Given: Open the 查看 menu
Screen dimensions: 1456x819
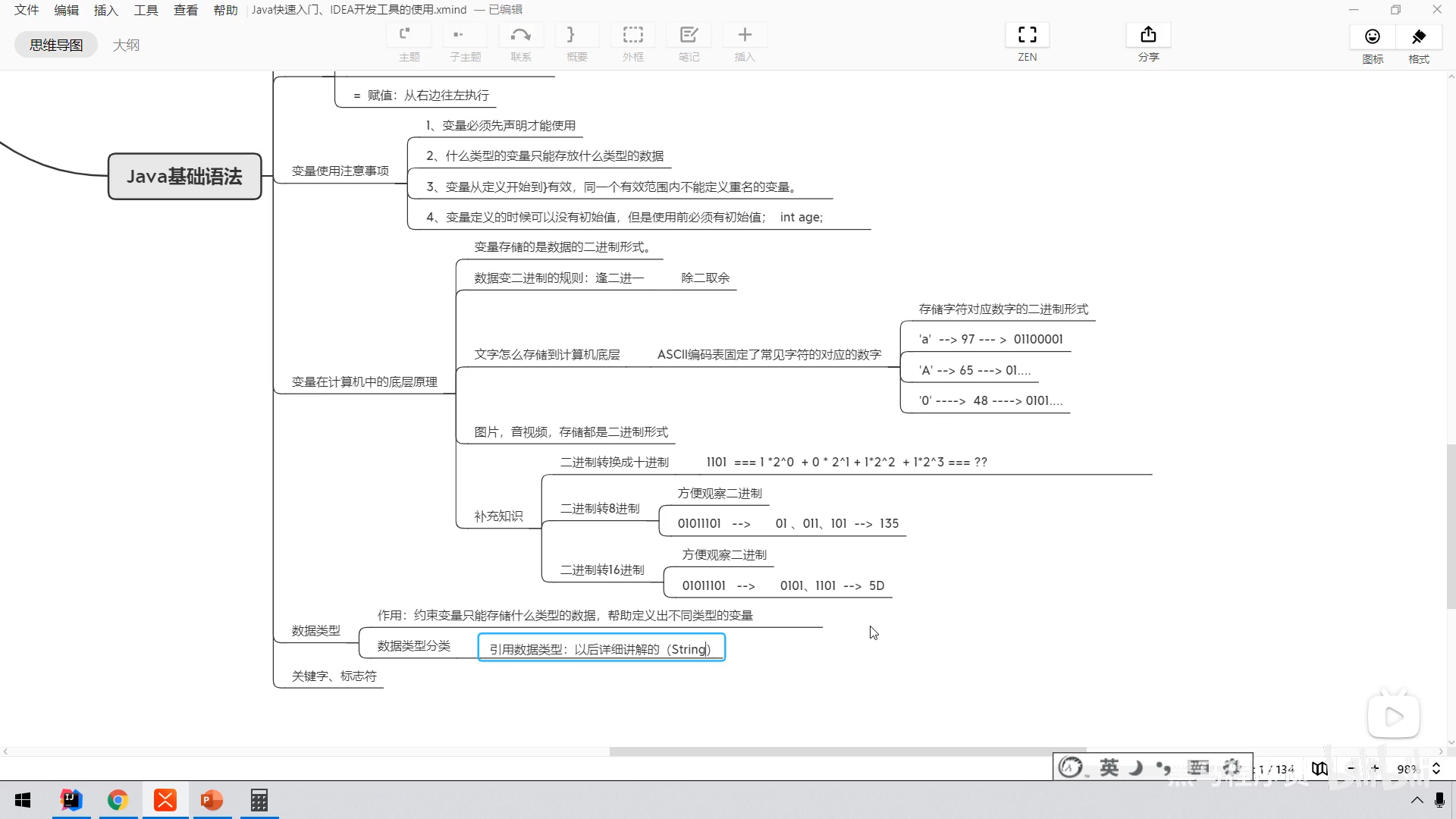Looking at the screenshot, I should (185, 10).
